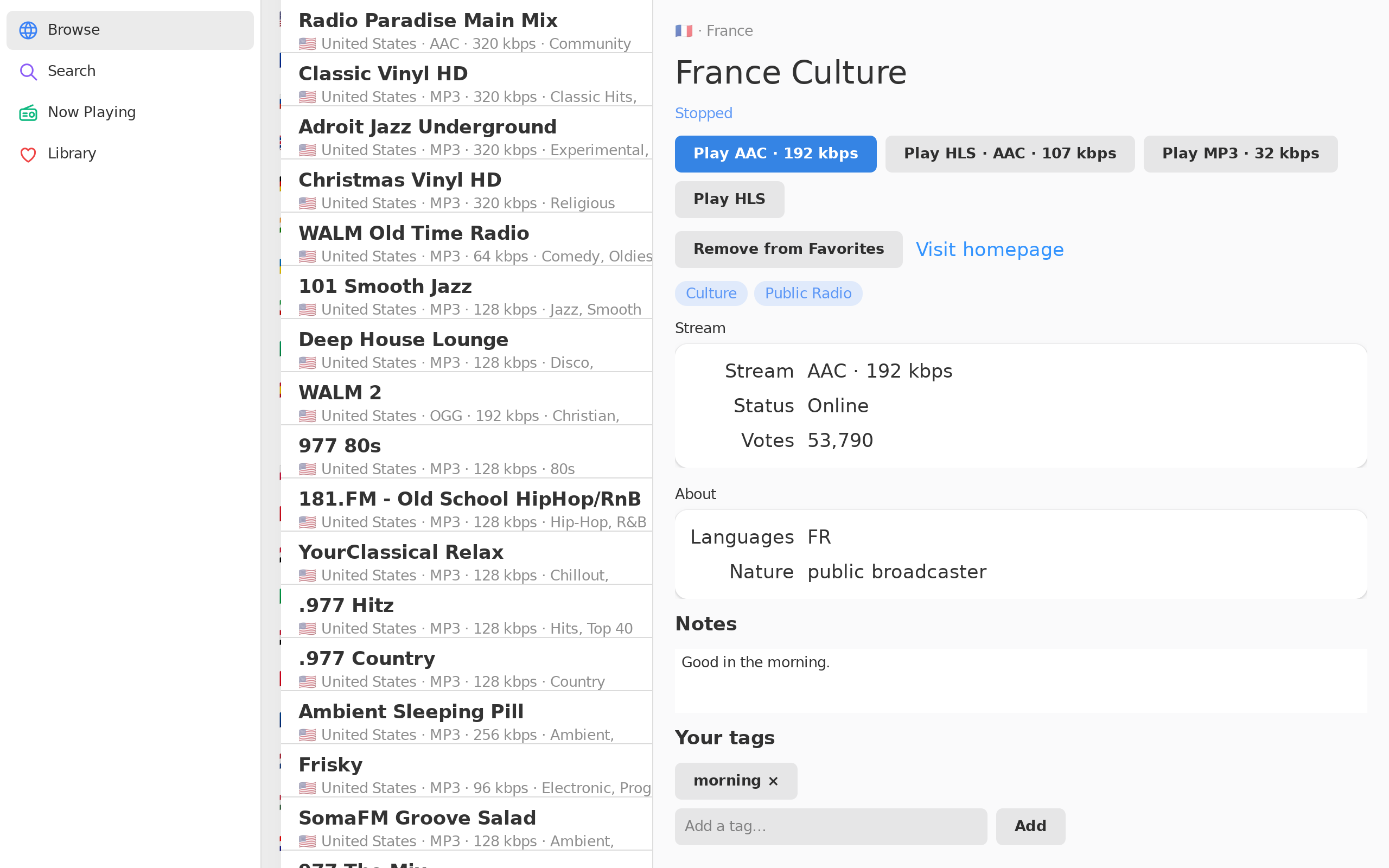
Task: Click the Library heart icon
Action: tap(28, 154)
